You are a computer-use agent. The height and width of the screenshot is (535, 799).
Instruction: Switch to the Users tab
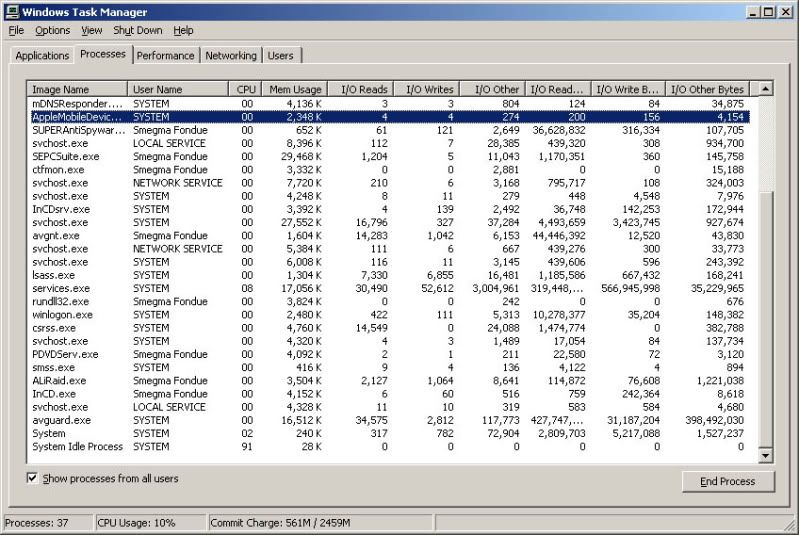(281, 56)
